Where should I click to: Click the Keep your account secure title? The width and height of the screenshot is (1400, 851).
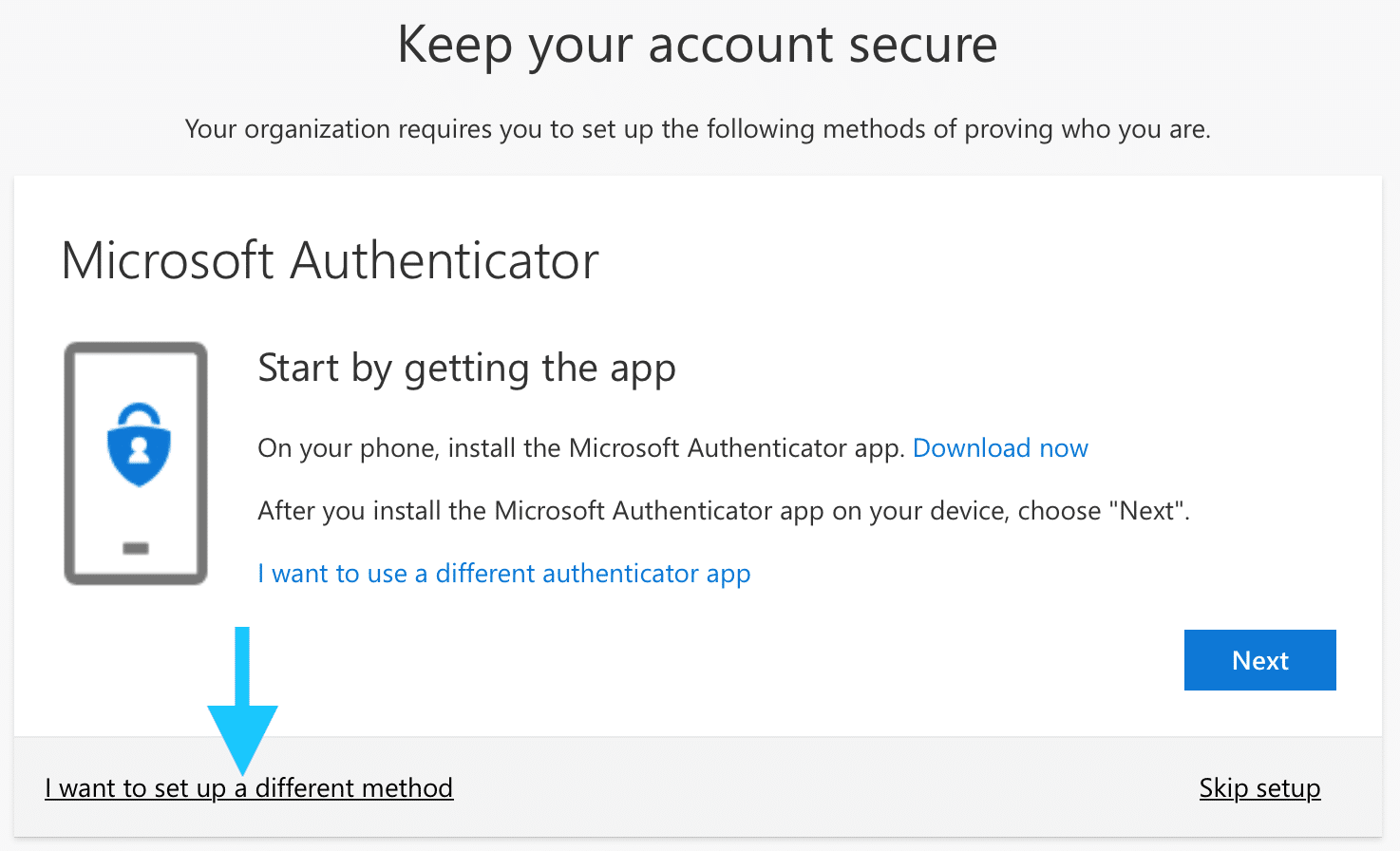click(697, 45)
